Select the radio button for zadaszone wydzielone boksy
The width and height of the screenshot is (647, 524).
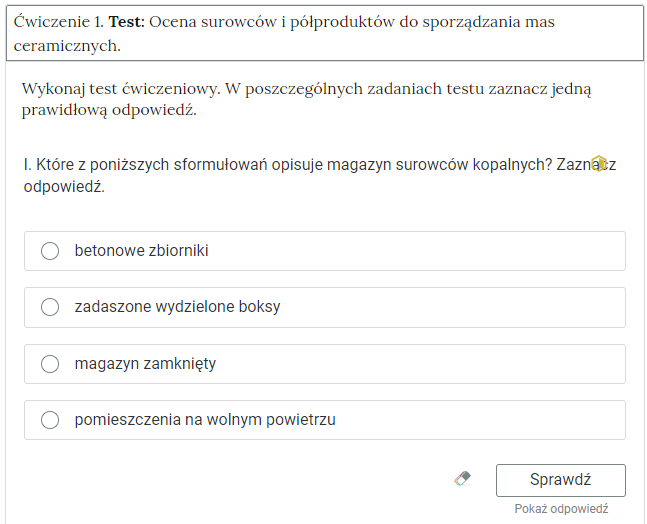(x=50, y=307)
